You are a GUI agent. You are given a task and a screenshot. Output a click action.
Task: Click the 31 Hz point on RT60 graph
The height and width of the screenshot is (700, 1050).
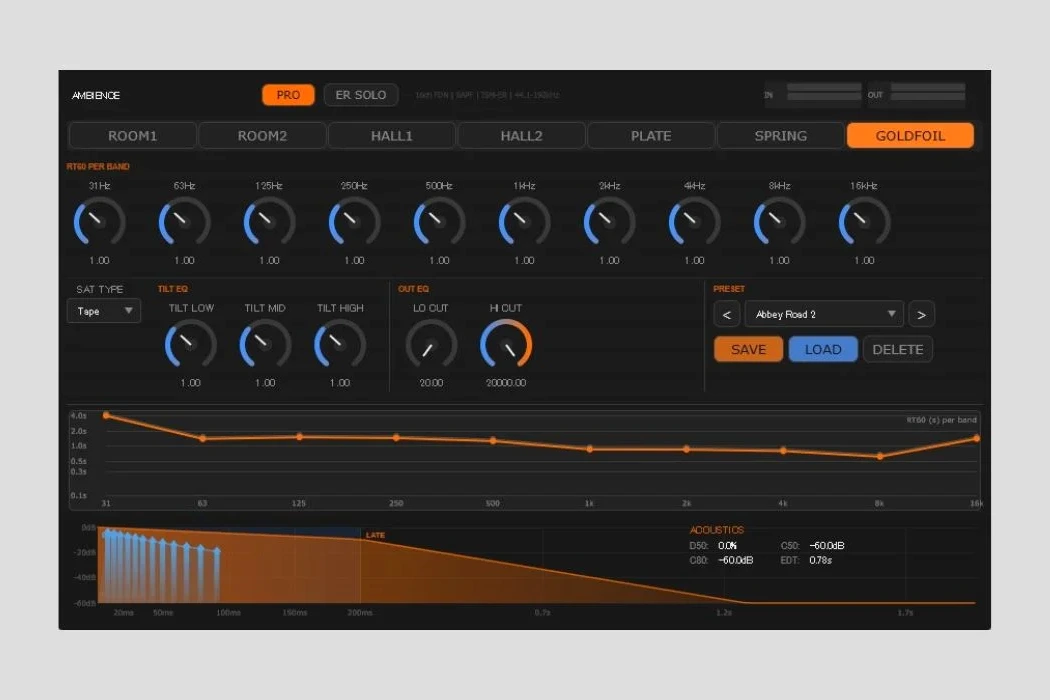coord(106,416)
